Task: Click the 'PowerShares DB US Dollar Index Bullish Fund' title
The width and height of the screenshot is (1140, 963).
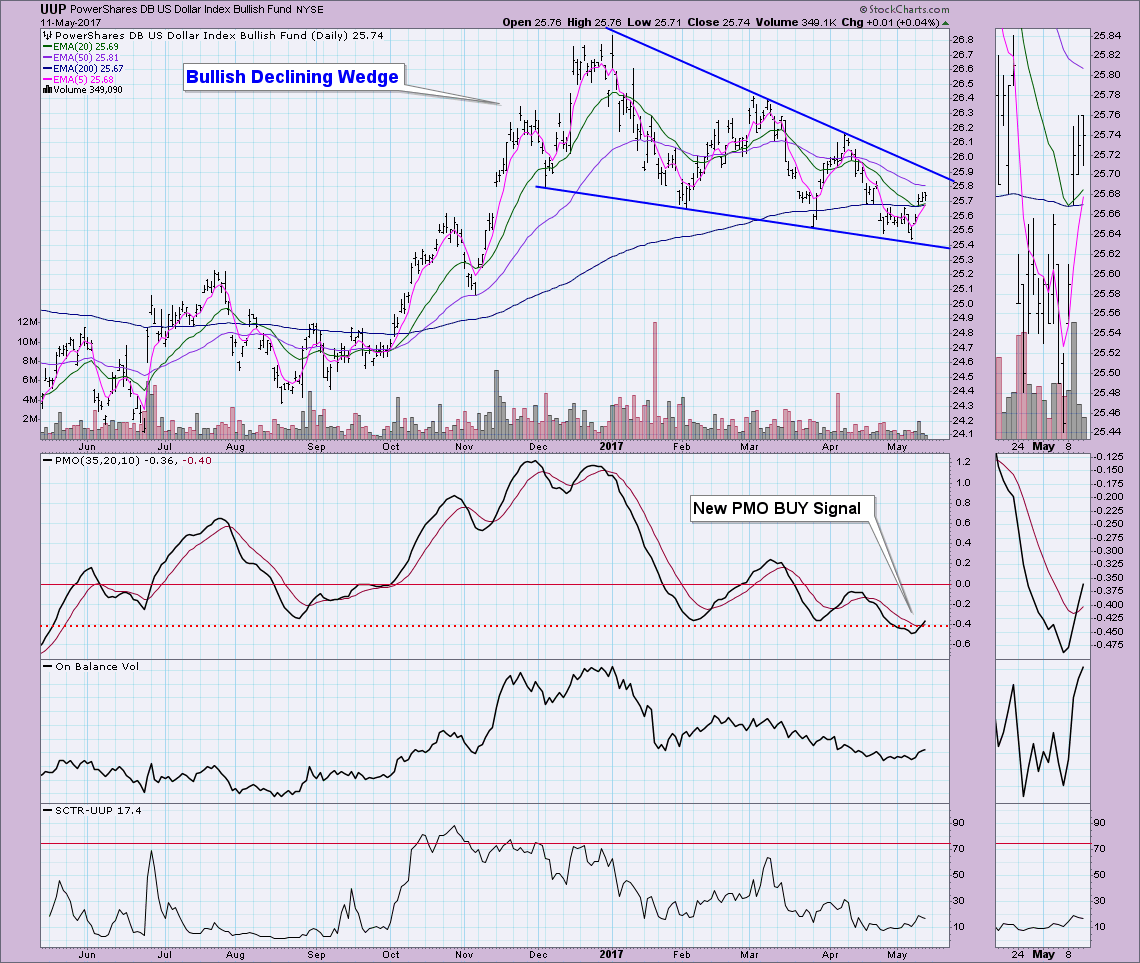Action: point(182,9)
